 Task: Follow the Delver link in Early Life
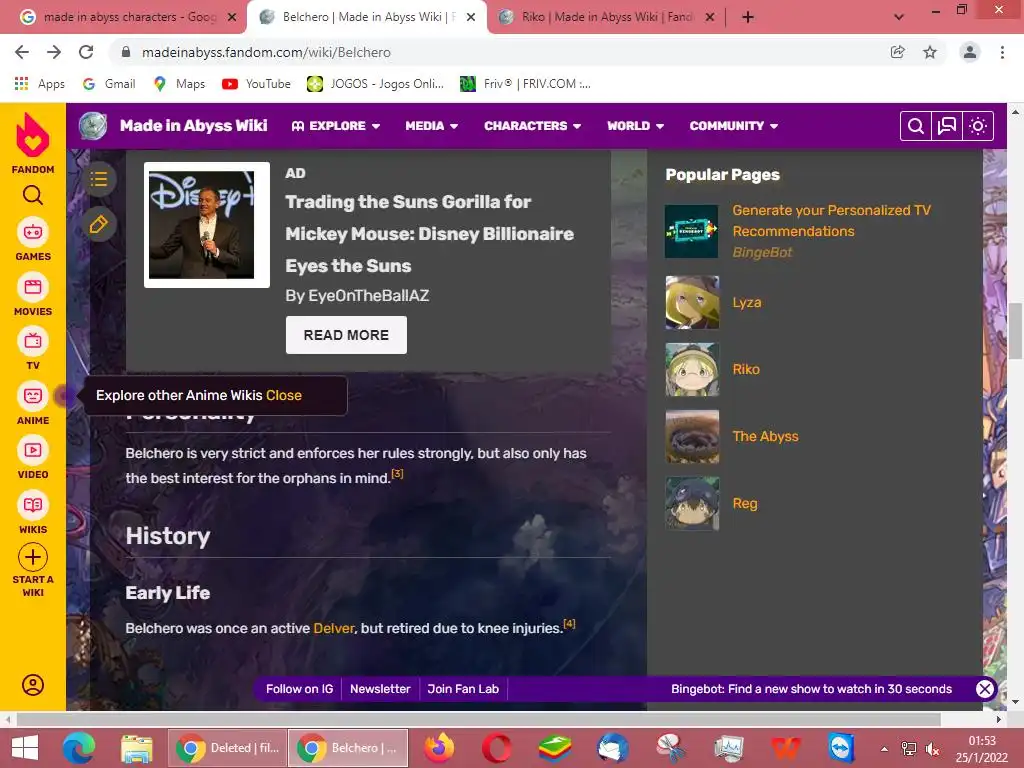click(333, 628)
